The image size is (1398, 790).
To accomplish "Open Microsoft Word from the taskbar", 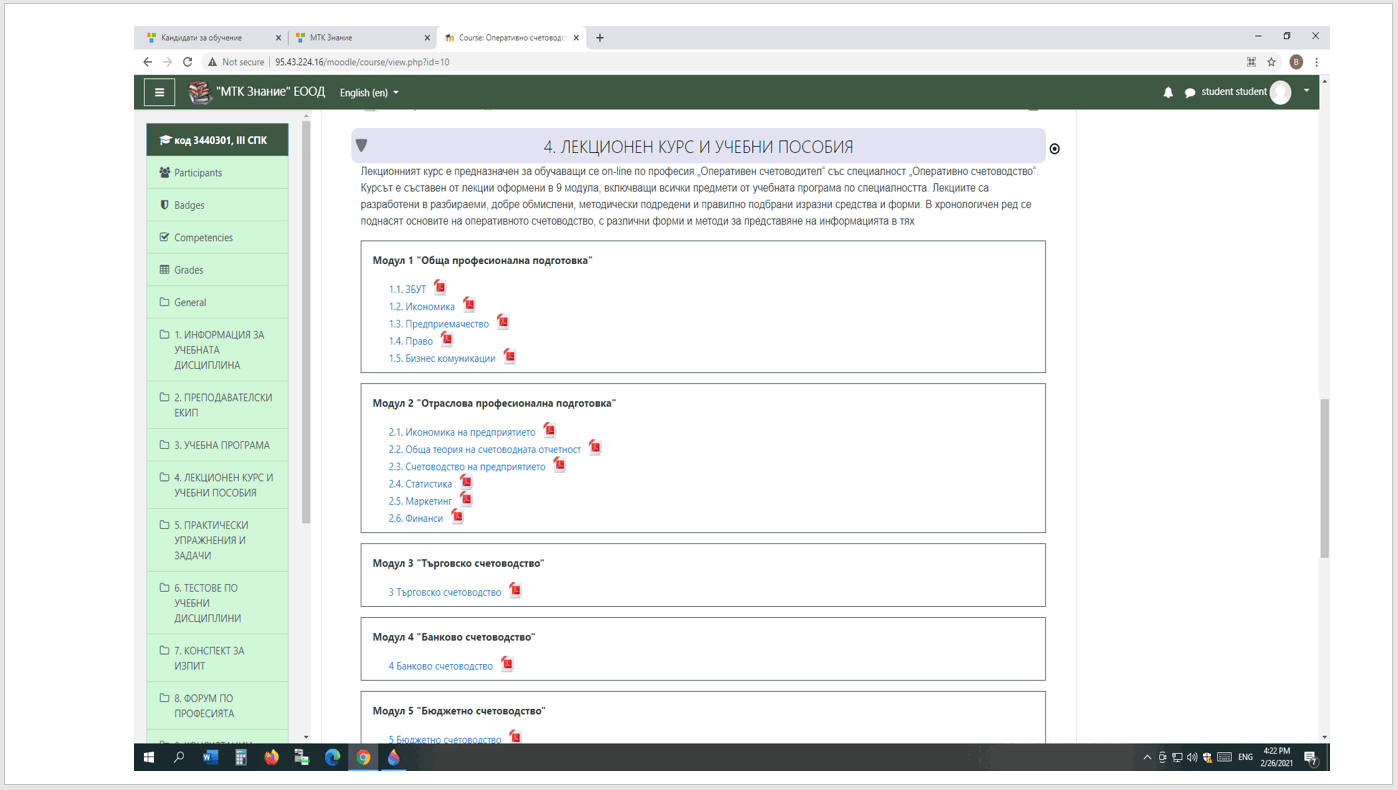I will pyautogui.click(x=210, y=757).
